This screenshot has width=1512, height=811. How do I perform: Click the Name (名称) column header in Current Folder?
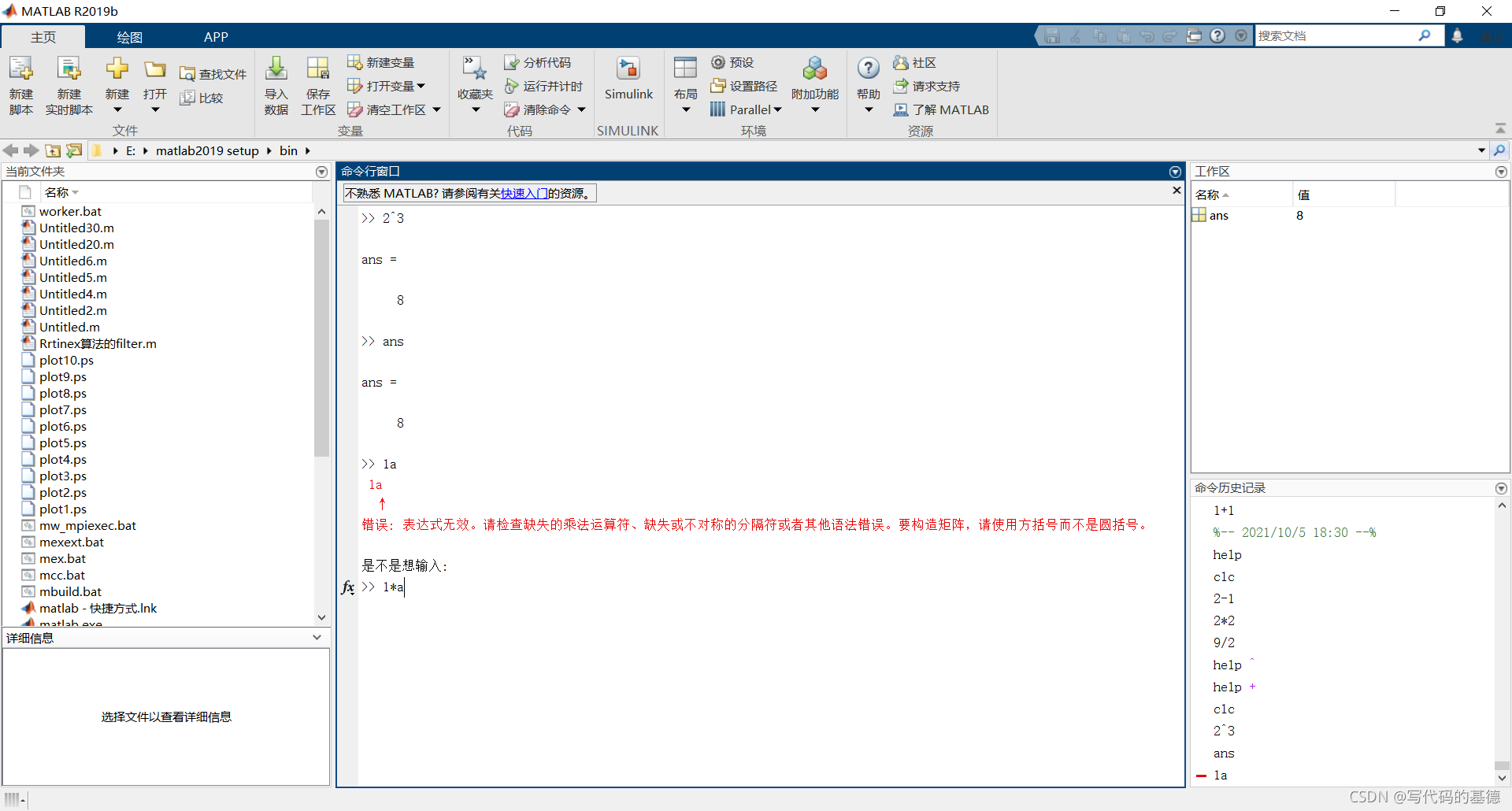(x=61, y=192)
